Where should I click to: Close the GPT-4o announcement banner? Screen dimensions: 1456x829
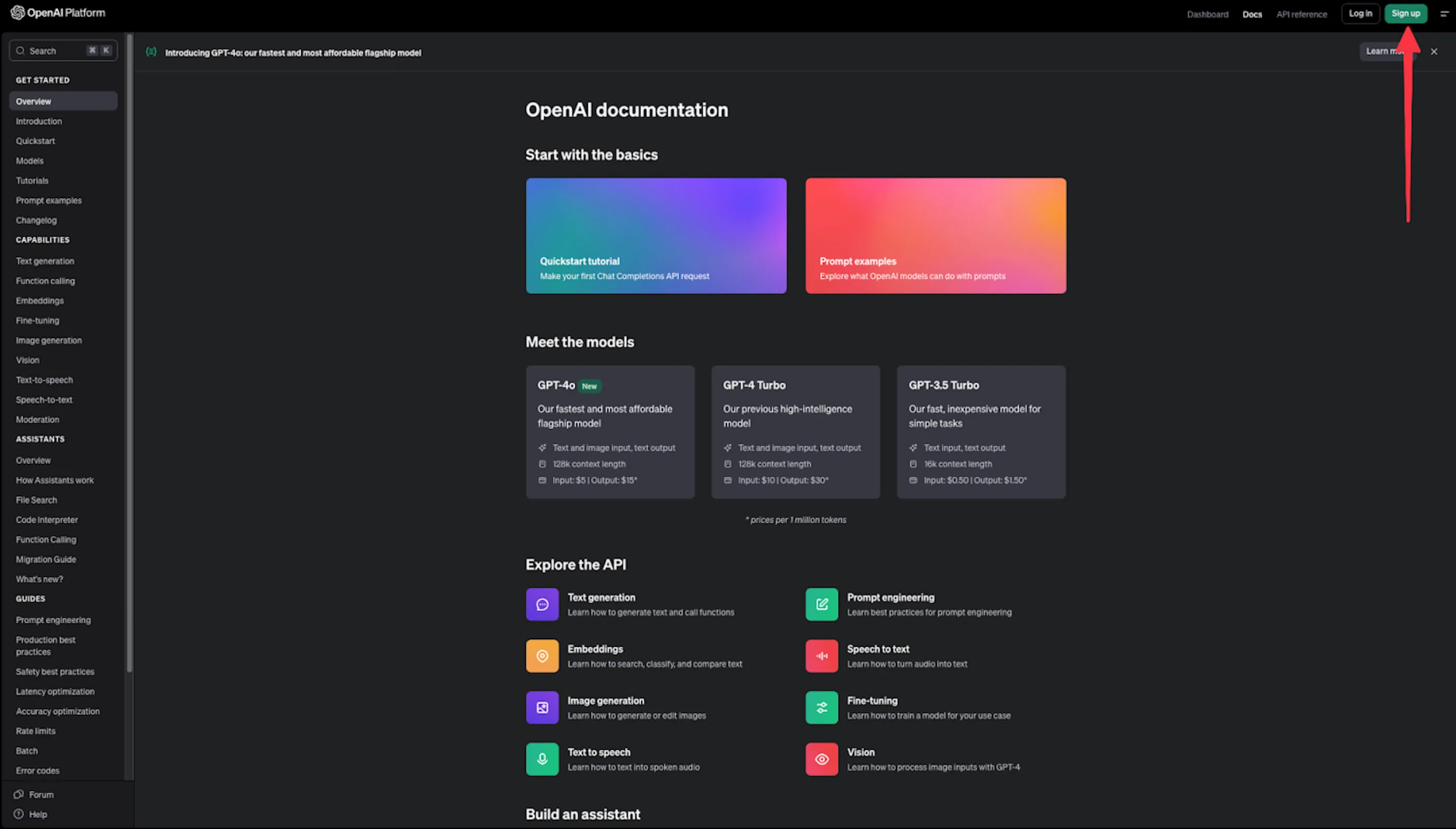tap(1434, 52)
